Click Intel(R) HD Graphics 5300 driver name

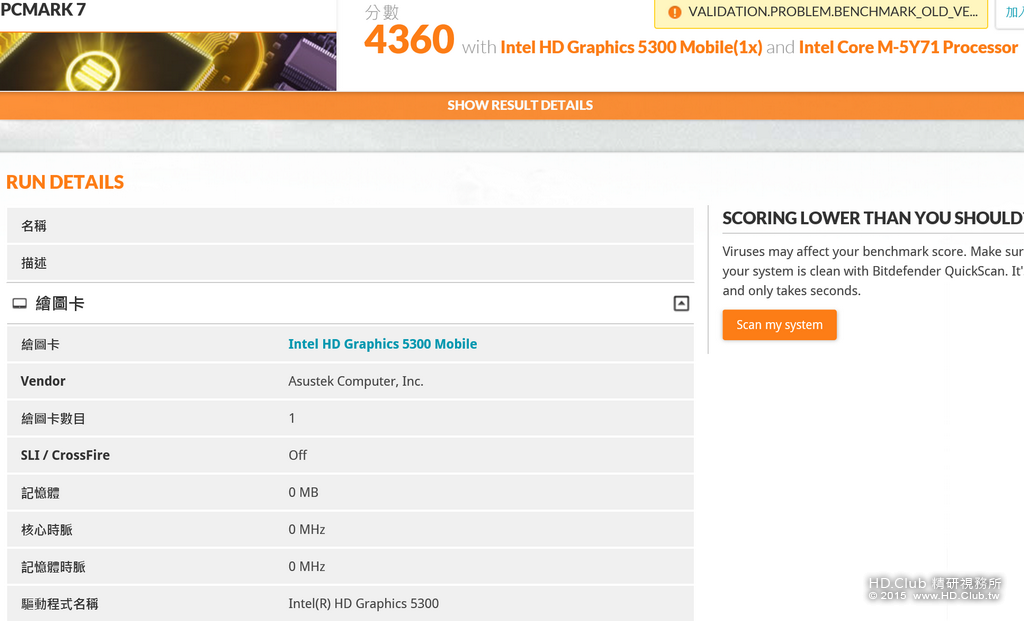click(364, 603)
